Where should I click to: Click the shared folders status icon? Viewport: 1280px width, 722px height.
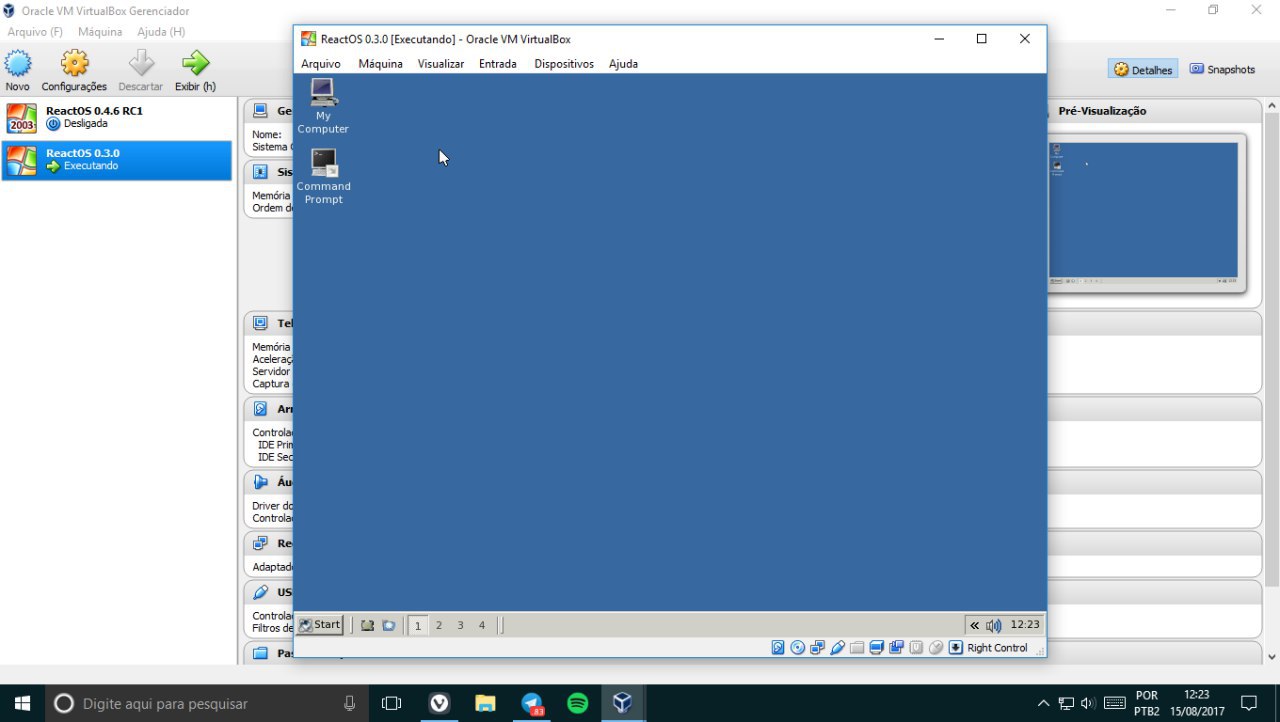(x=857, y=648)
